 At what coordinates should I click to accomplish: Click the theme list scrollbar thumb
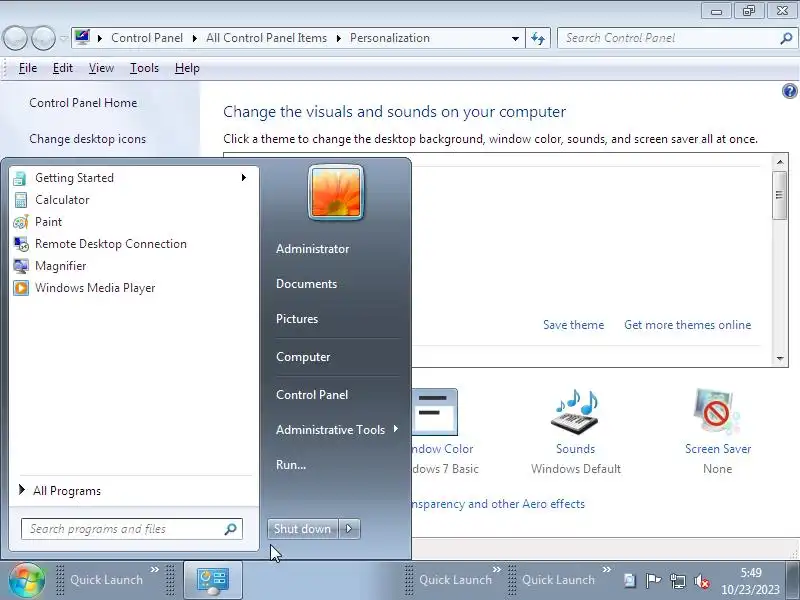[x=779, y=195]
